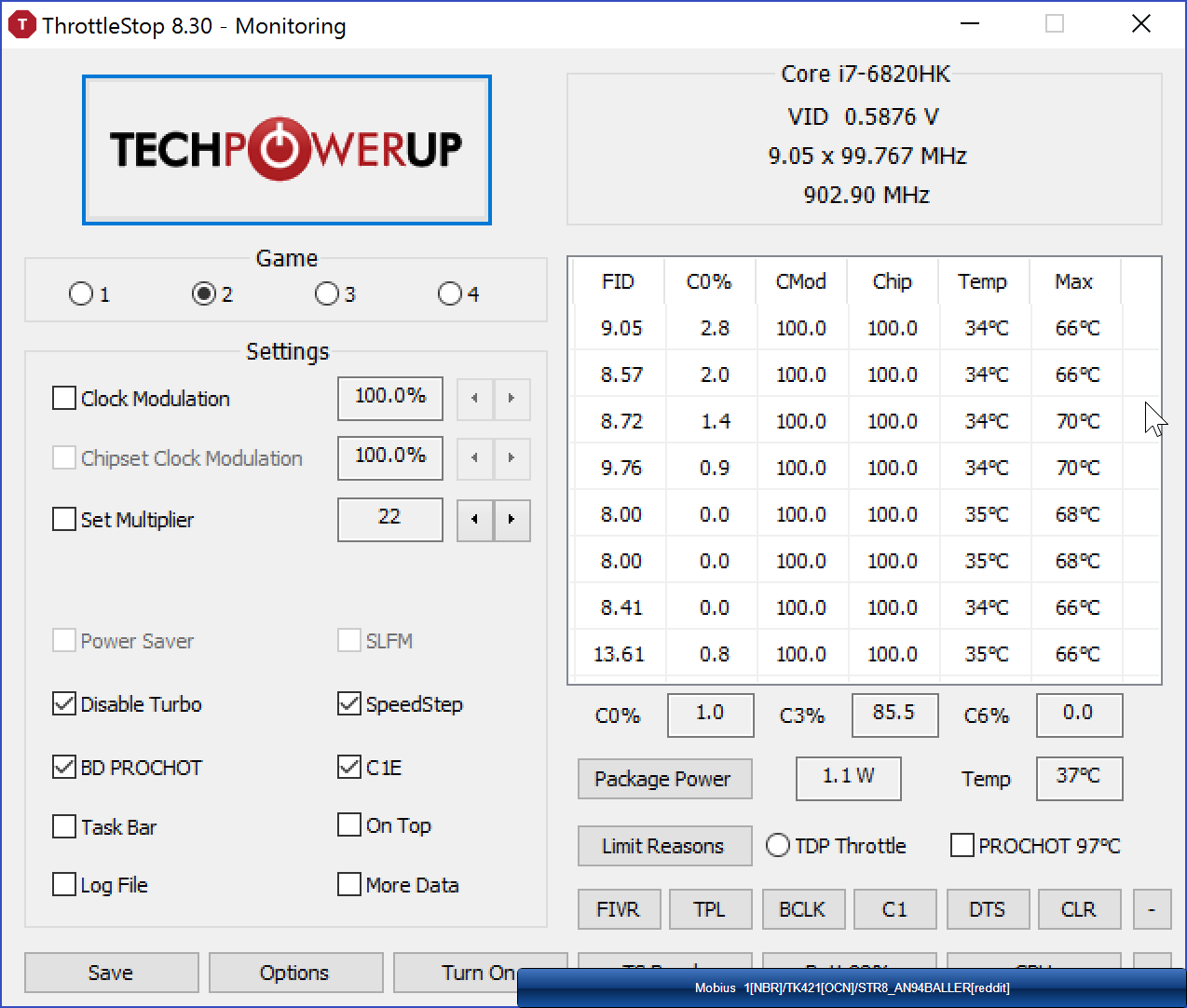This screenshot has height=1008, width=1187.
Task: Open the Package Power button
Action: click(664, 779)
